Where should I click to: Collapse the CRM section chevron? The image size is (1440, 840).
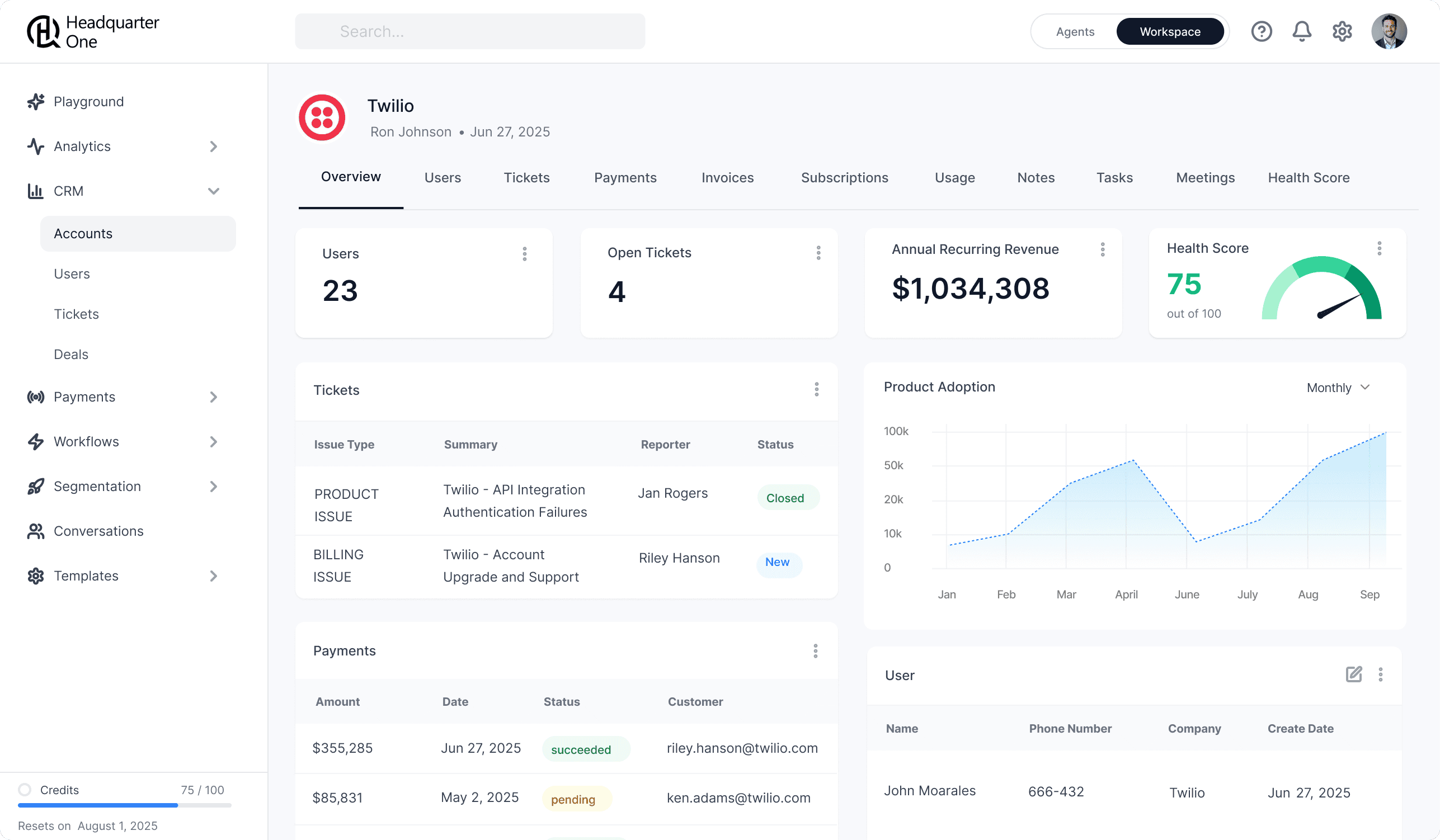coord(213,191)
